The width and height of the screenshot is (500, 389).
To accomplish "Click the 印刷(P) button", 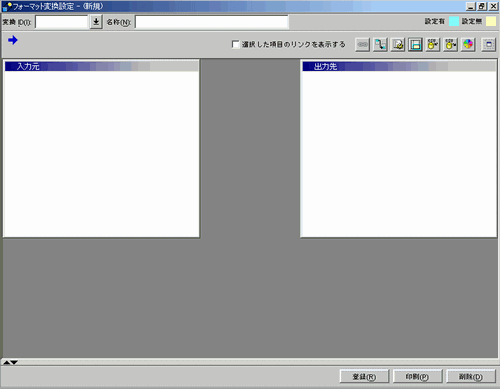I will click(417, 377).
